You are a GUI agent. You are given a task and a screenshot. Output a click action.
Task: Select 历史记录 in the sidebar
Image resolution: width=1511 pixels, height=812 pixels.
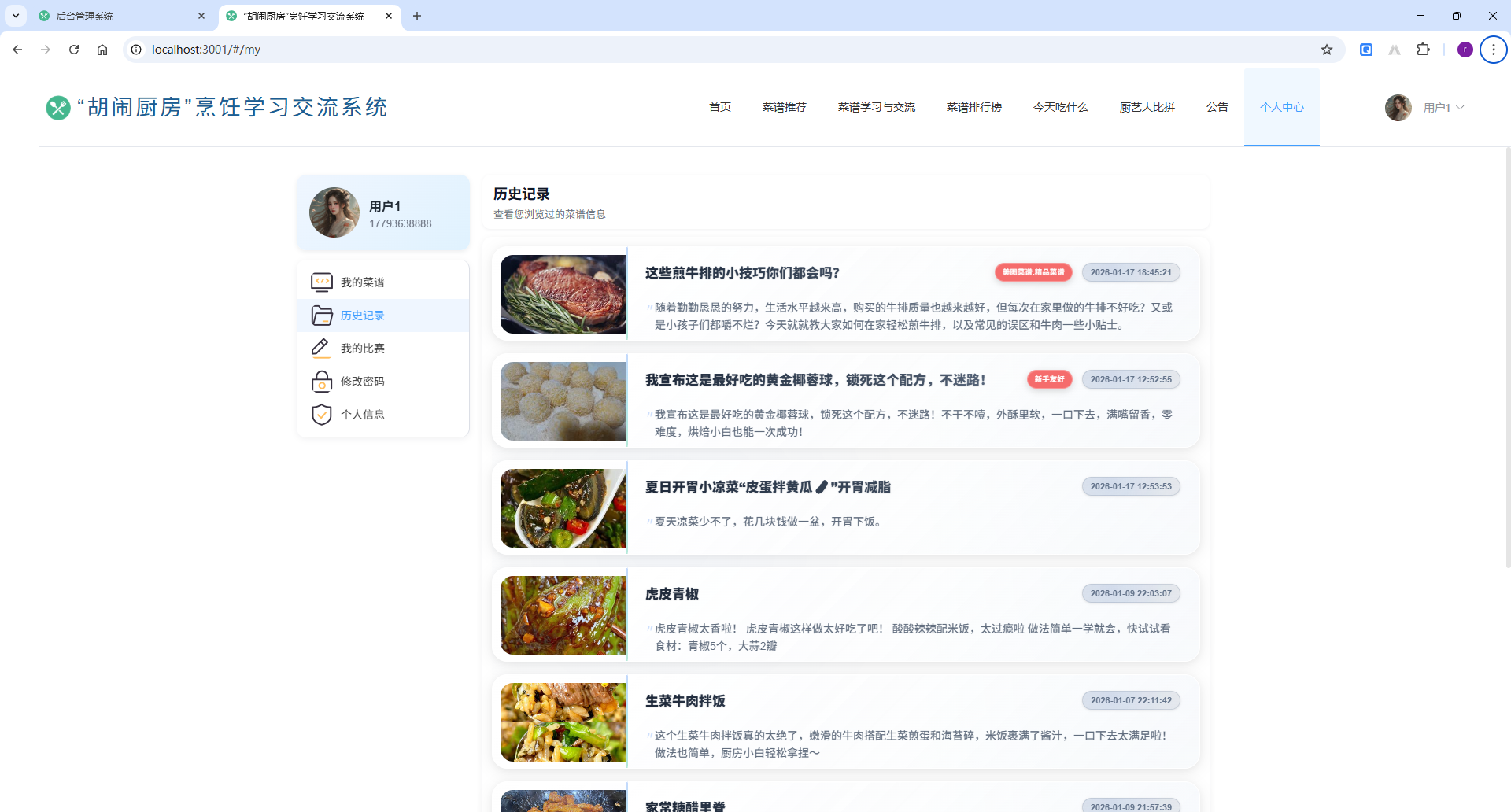(383, 316)
